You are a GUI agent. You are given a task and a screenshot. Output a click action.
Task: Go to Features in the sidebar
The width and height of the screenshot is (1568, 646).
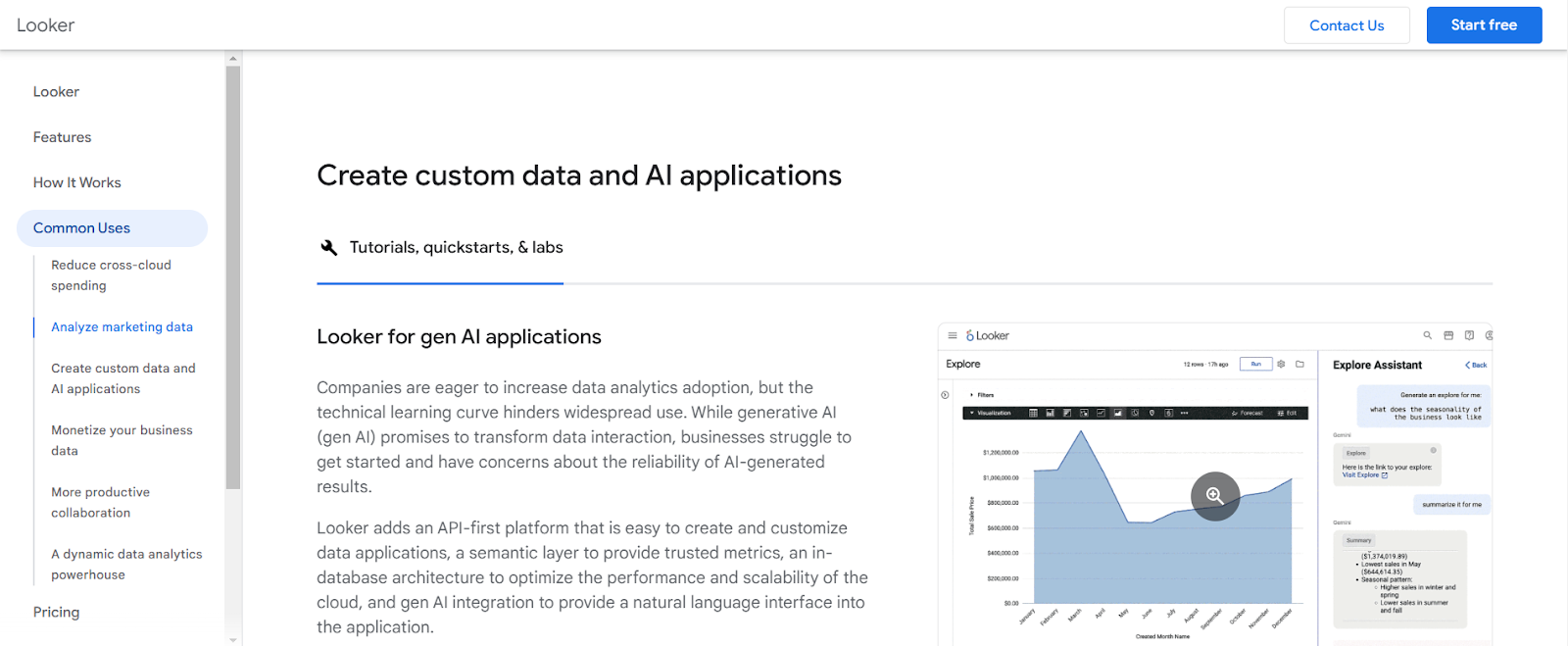tap(62, 137)
